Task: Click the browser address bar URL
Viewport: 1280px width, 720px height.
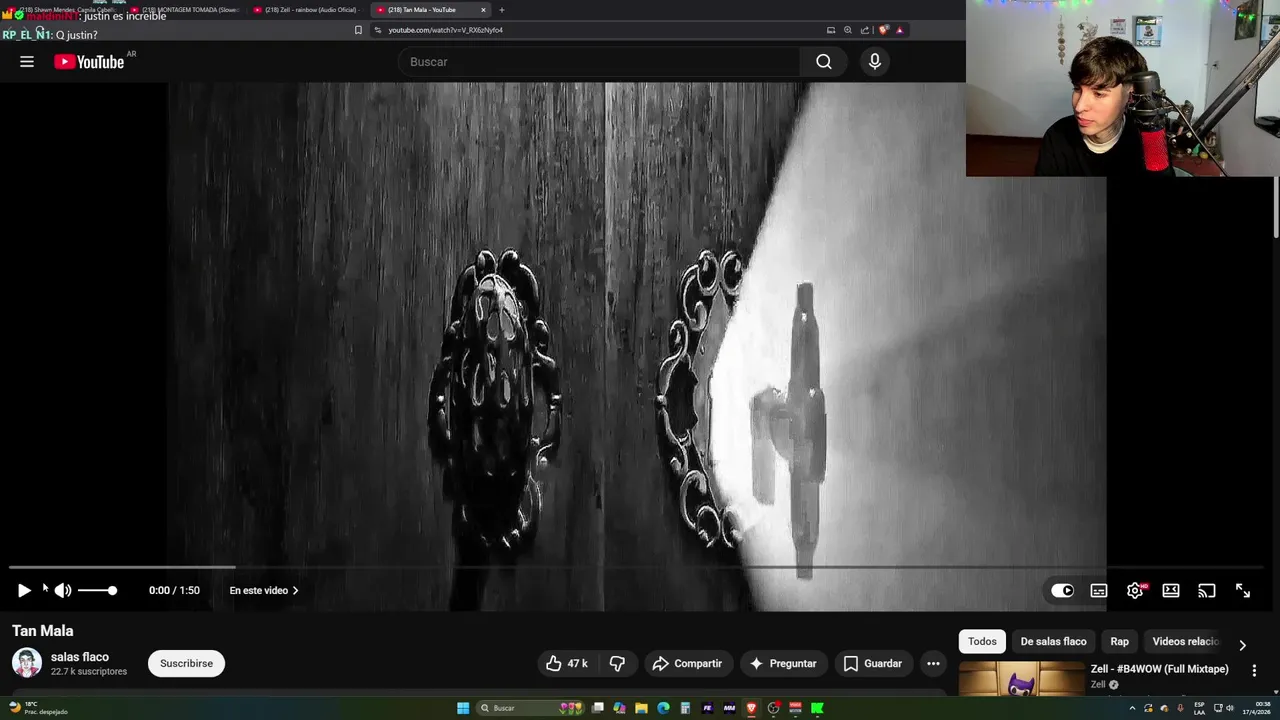Action: coord(446,30)
